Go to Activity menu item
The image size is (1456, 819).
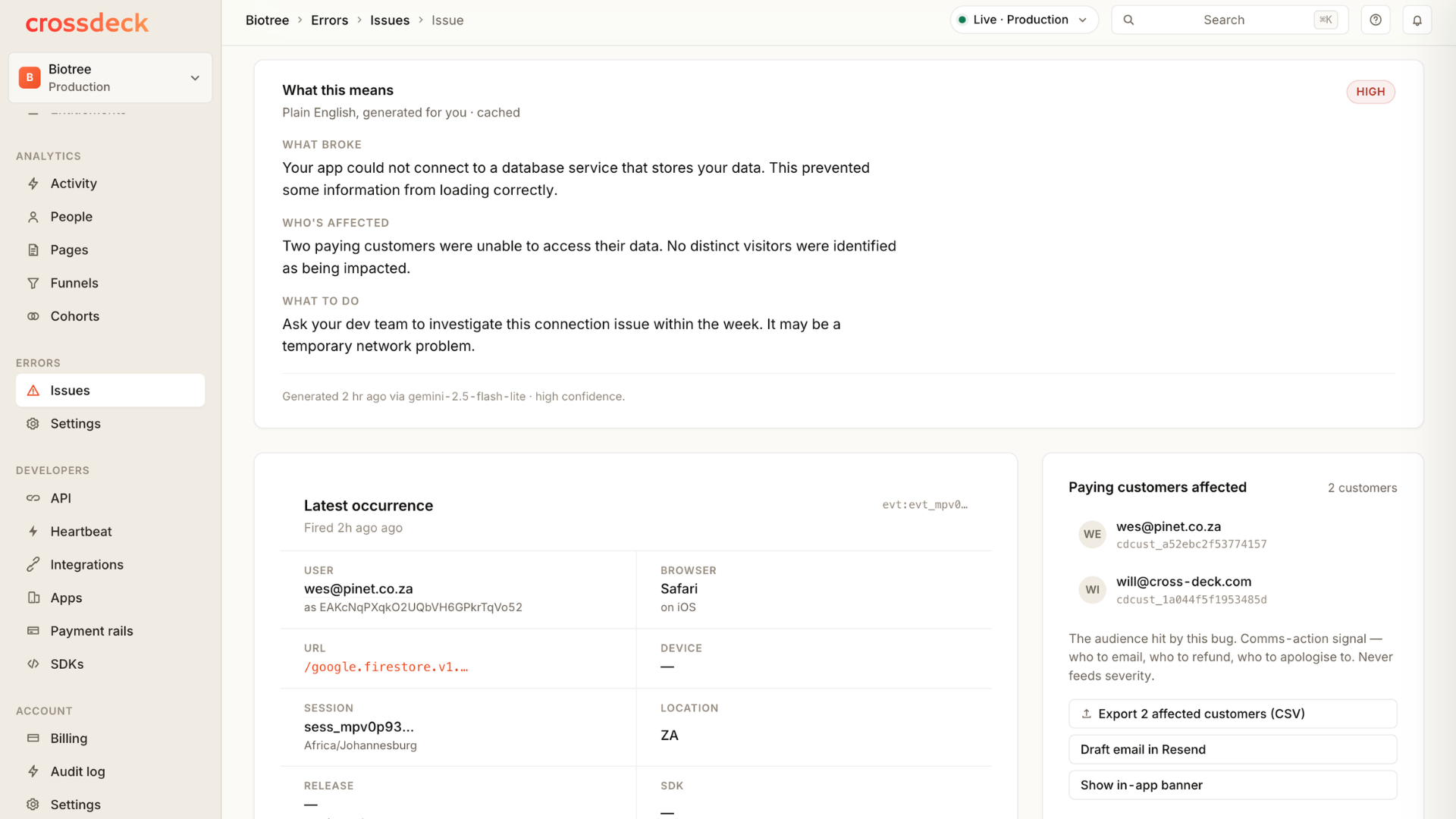[x=110, y=184]
